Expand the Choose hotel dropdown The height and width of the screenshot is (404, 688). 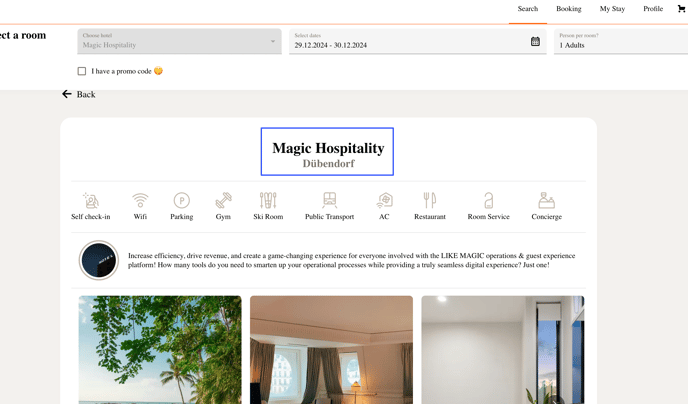(x=179, y=41)
